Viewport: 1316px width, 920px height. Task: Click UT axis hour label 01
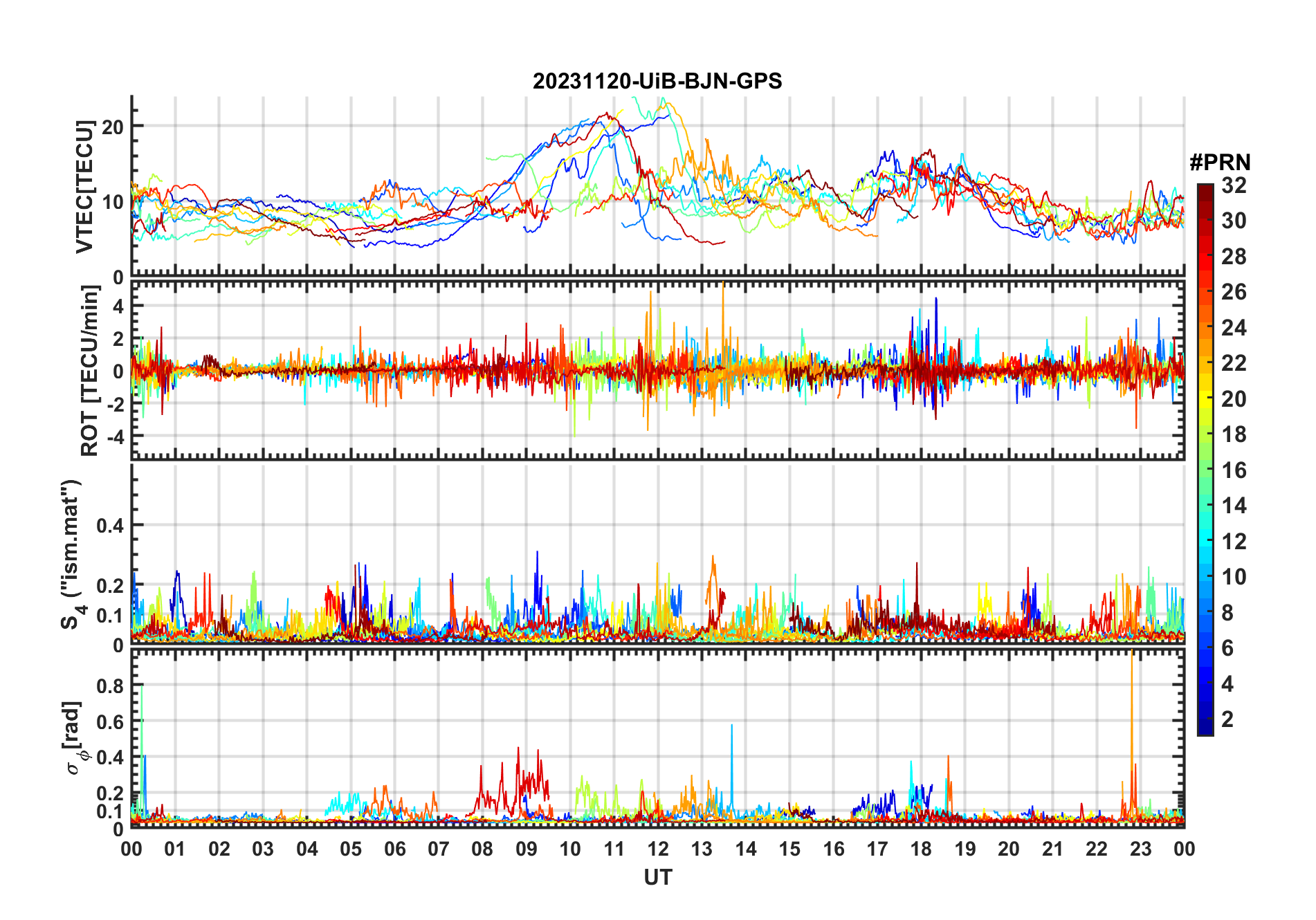click(x=175, y=849)
